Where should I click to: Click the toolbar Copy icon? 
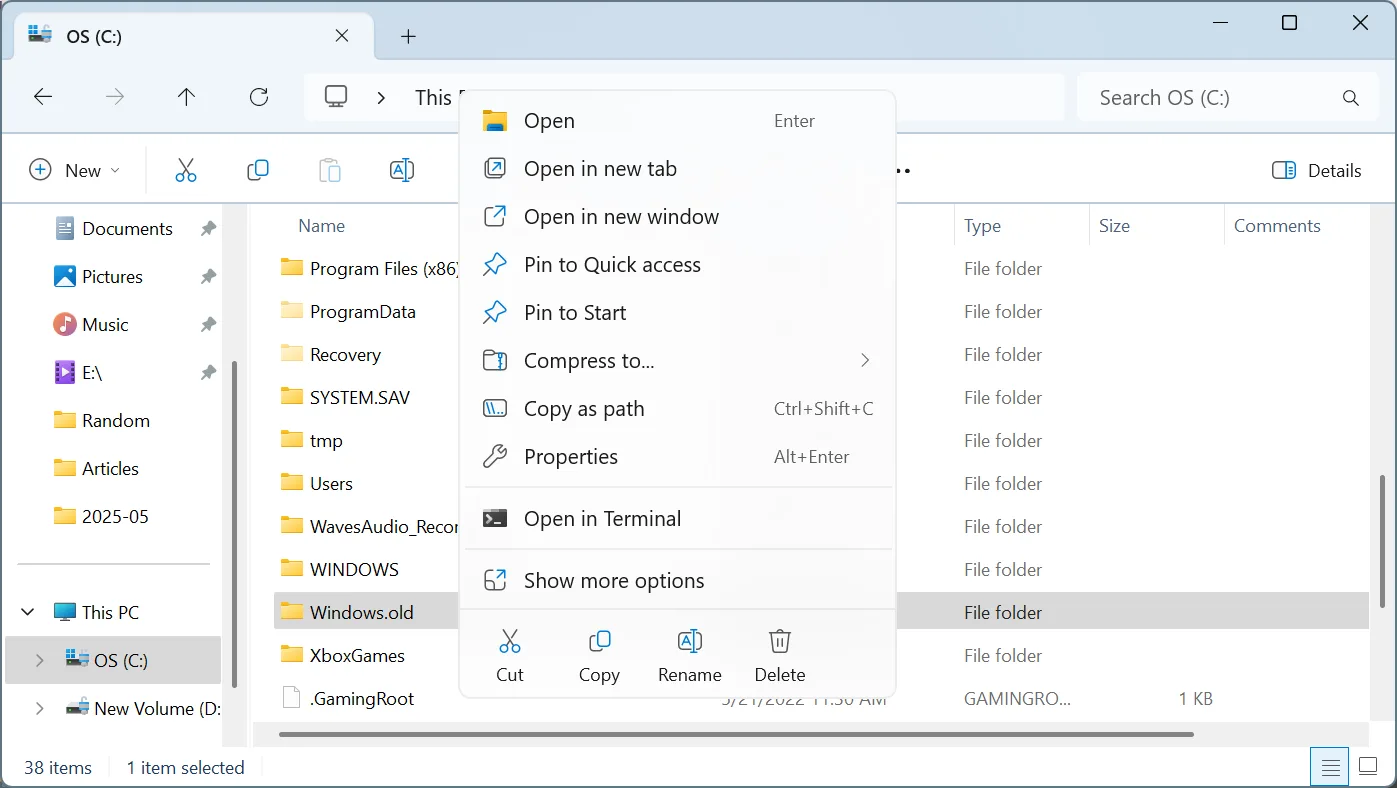pos(258,170)
